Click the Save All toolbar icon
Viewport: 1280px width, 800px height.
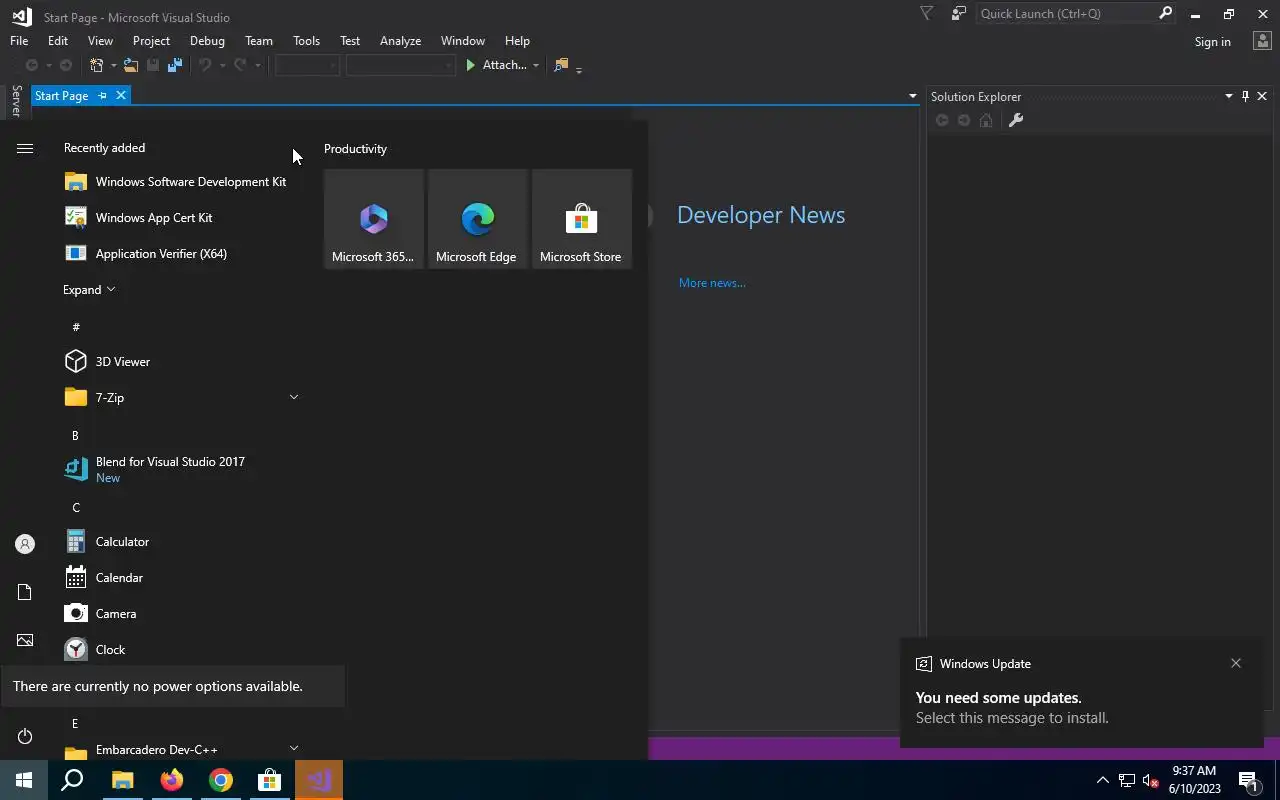(175, 65)
